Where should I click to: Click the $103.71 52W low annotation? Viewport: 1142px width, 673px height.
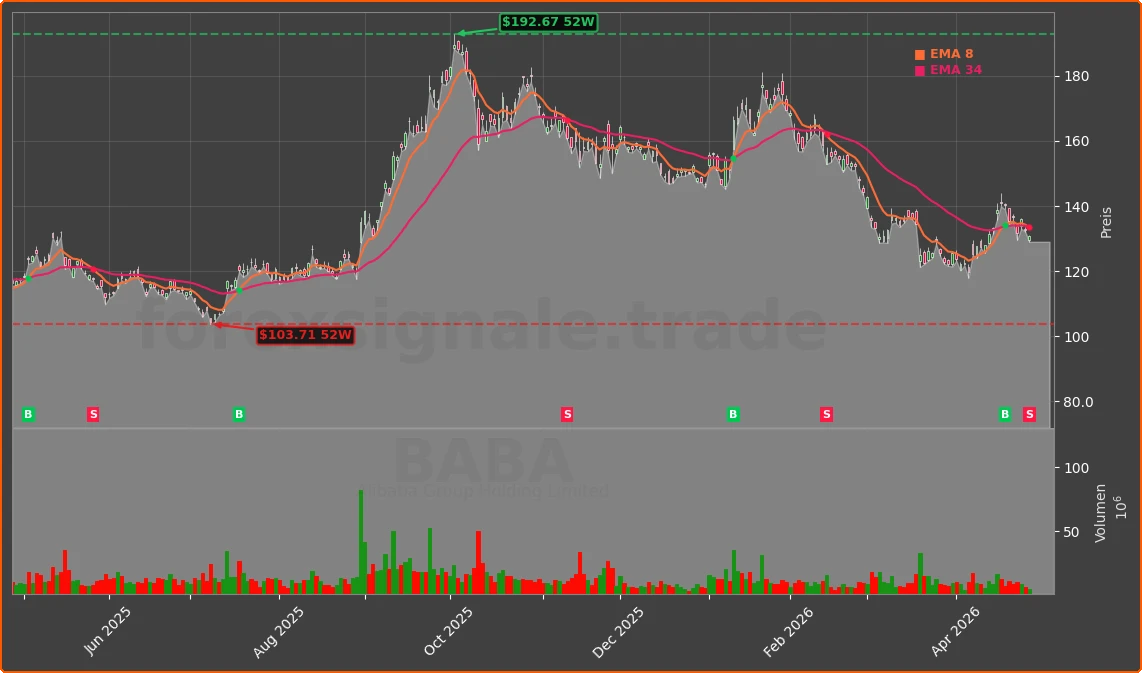point(306,335)
